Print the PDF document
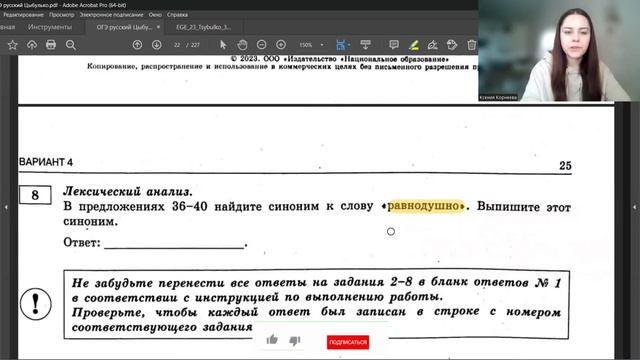Image resolution: width=640 pixels, height=360 pixels. pyautogui.click(x=51, y=44)
